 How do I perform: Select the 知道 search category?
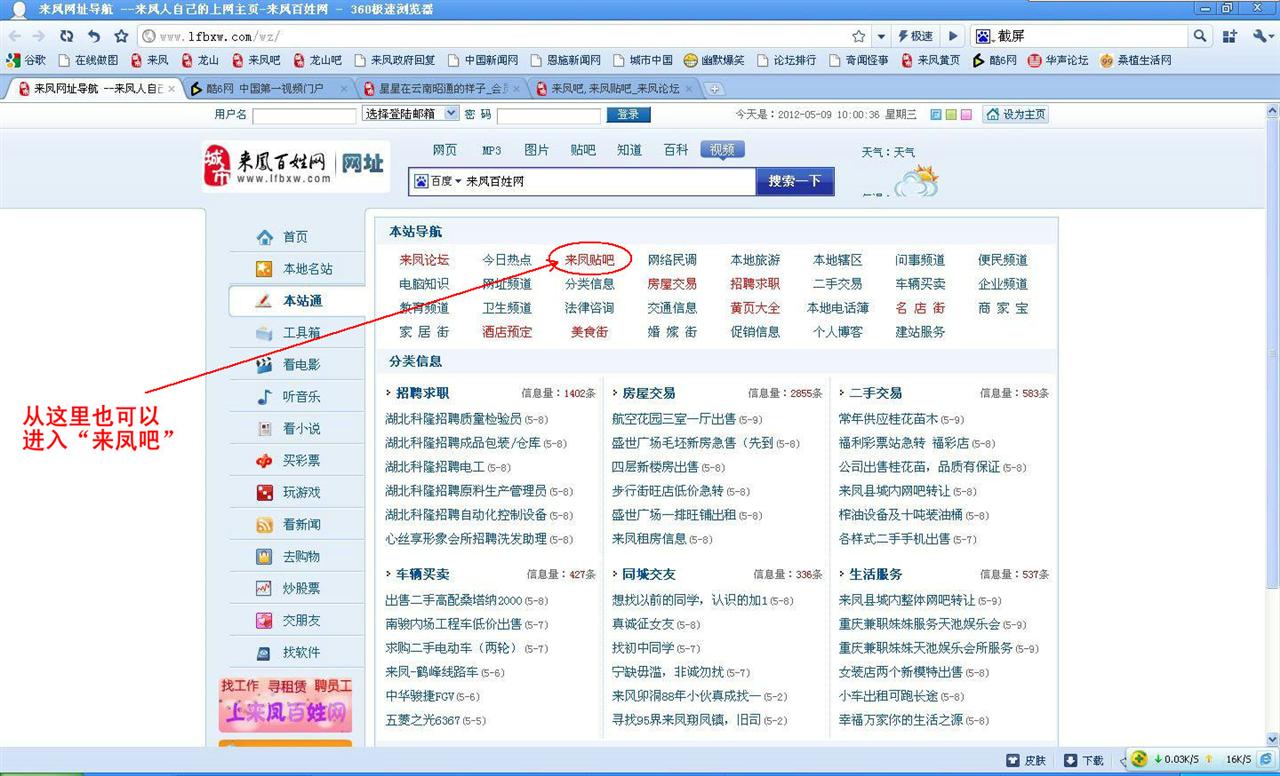point(629,150)
